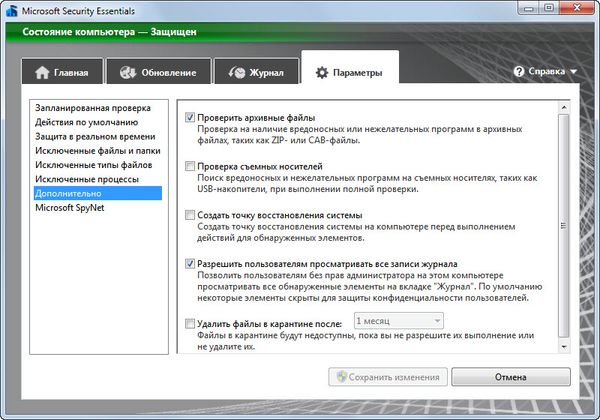Select the Дополнительно category
600x420 pixels.
(98, 193)
